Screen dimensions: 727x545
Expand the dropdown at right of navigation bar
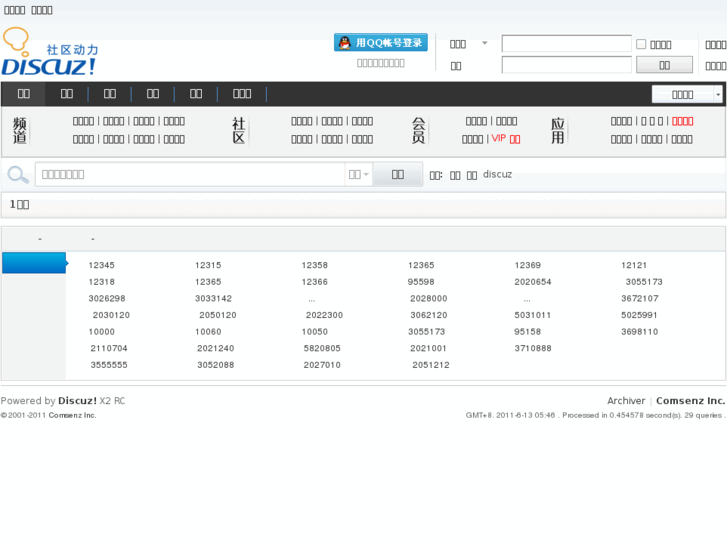pyautogui.click(x=687, y=94)
